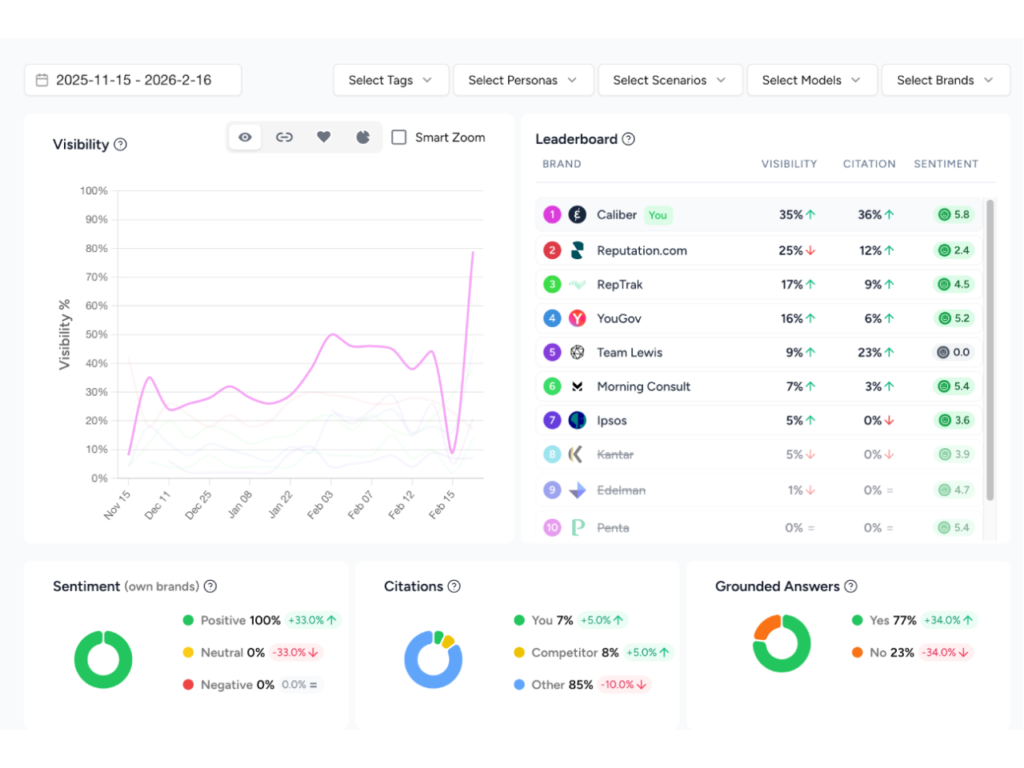
Task: Open the Select Brands dropdown
Action: [x=945, y=80]
